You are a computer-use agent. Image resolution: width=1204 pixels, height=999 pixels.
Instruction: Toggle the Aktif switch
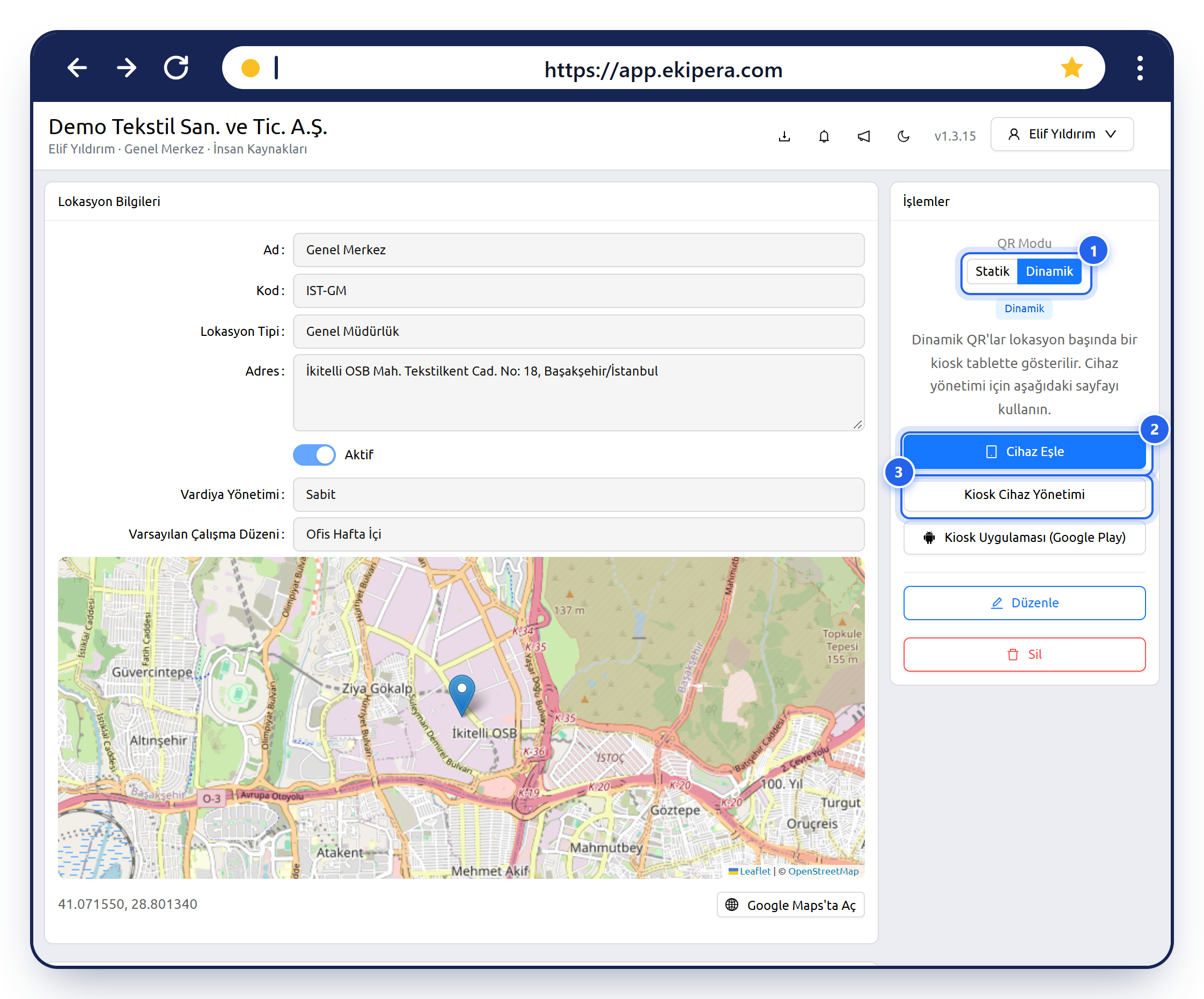[314, 455]
